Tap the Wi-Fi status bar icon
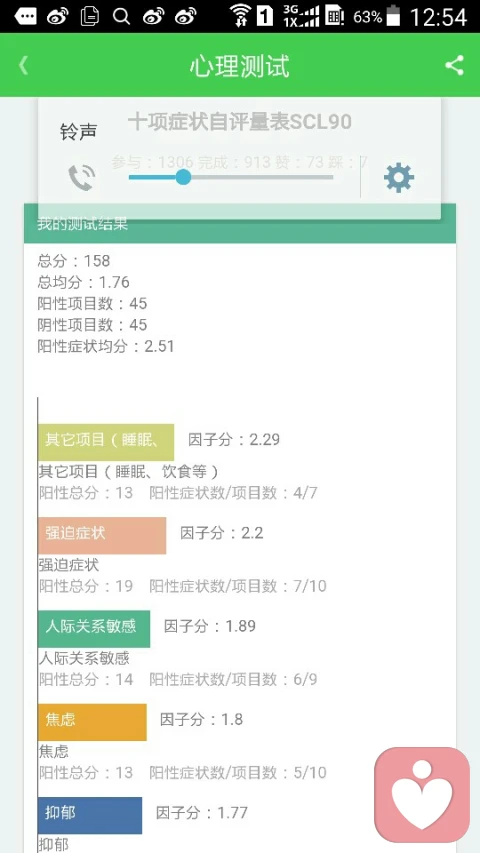480x853 pixels. (240, 16)
